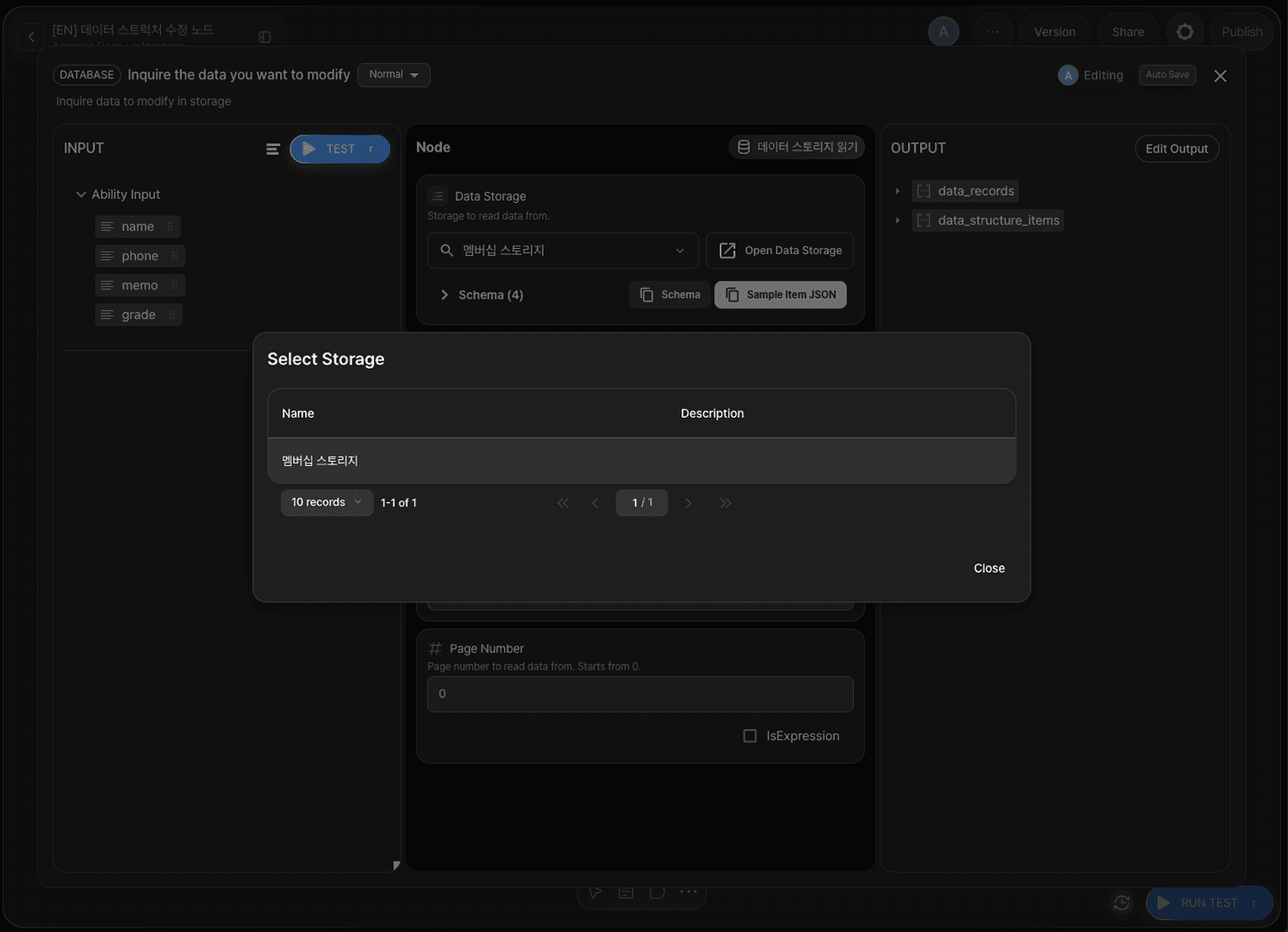Grab the drag handle on phone variable

(175, 256)
